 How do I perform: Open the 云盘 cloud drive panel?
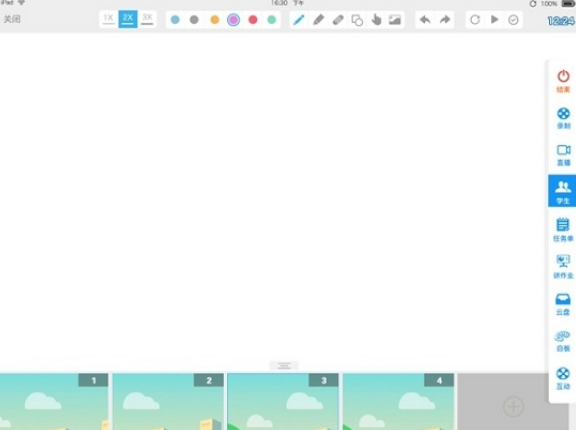pos(563,304)
